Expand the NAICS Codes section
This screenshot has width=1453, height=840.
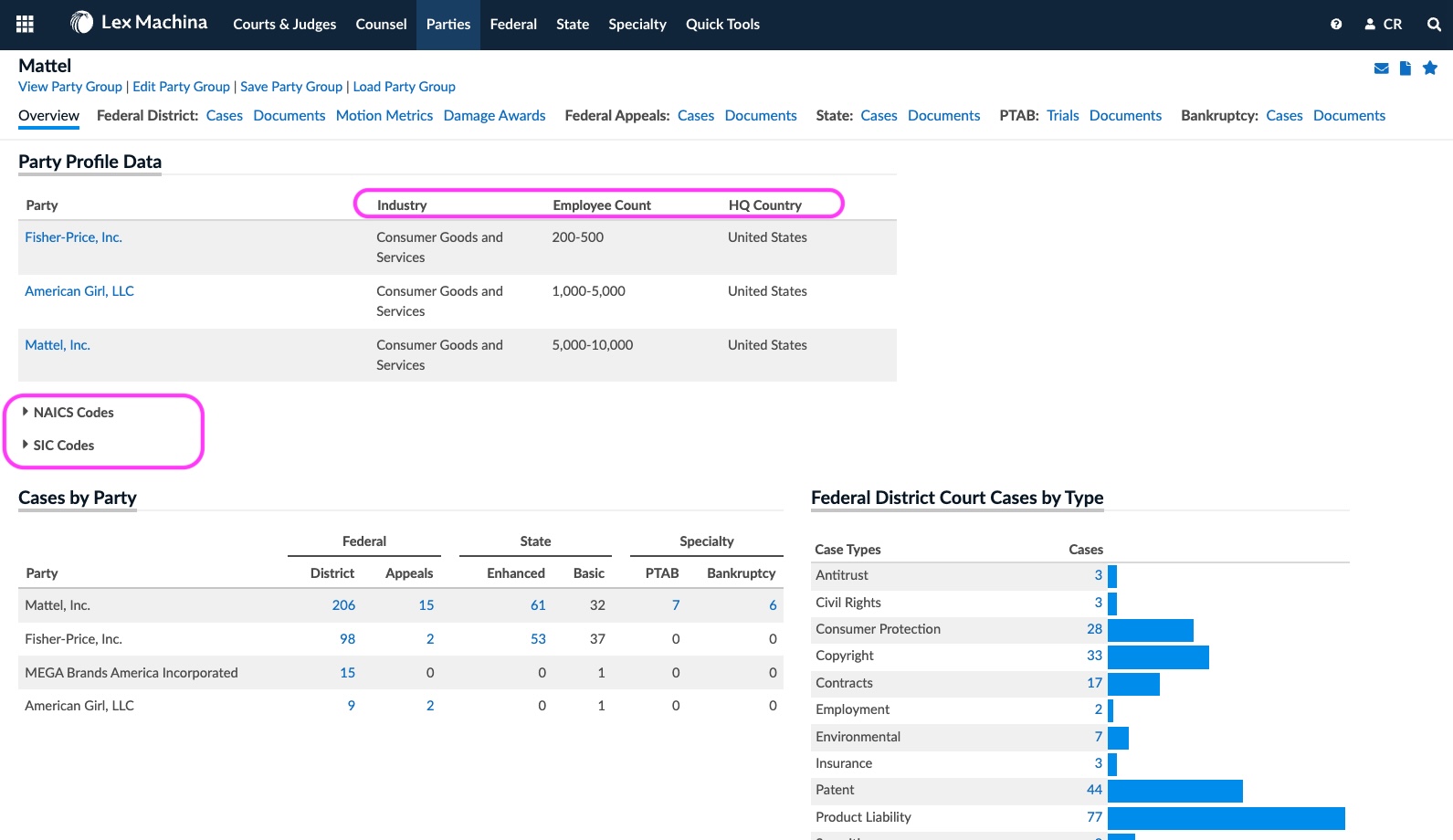click(68, 413)
